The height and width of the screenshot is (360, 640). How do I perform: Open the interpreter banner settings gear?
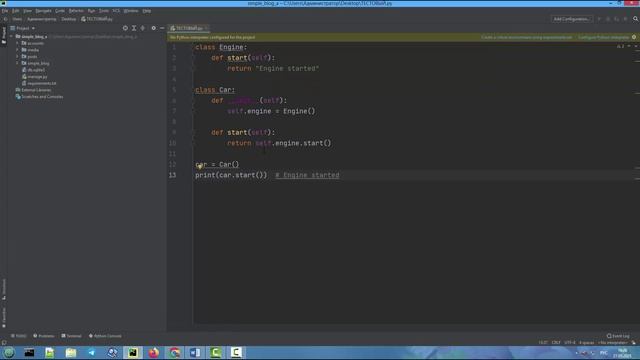[x=634, y=37]
